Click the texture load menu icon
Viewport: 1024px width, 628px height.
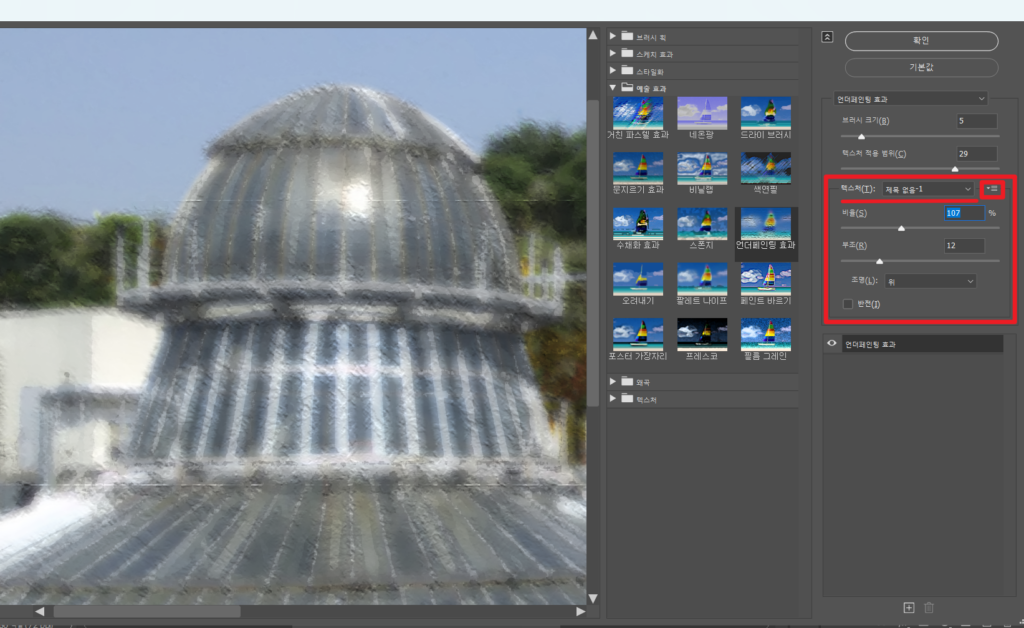tap(993, 188)
